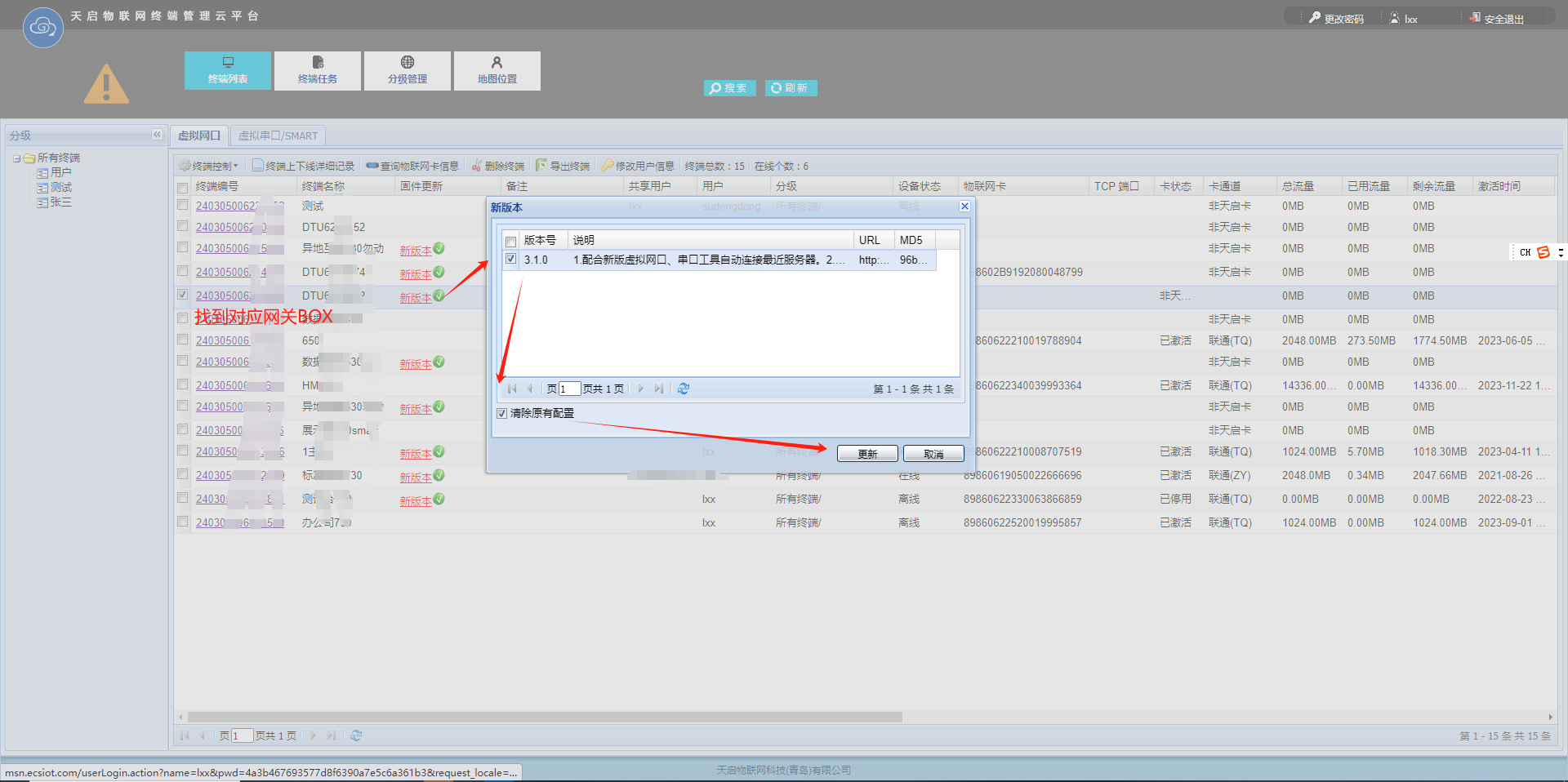The height and width of the screenshot is (782, 1568).
Task: Tick the select-all checkbox in 新版本 dialog header
Action: click(511, 241)
